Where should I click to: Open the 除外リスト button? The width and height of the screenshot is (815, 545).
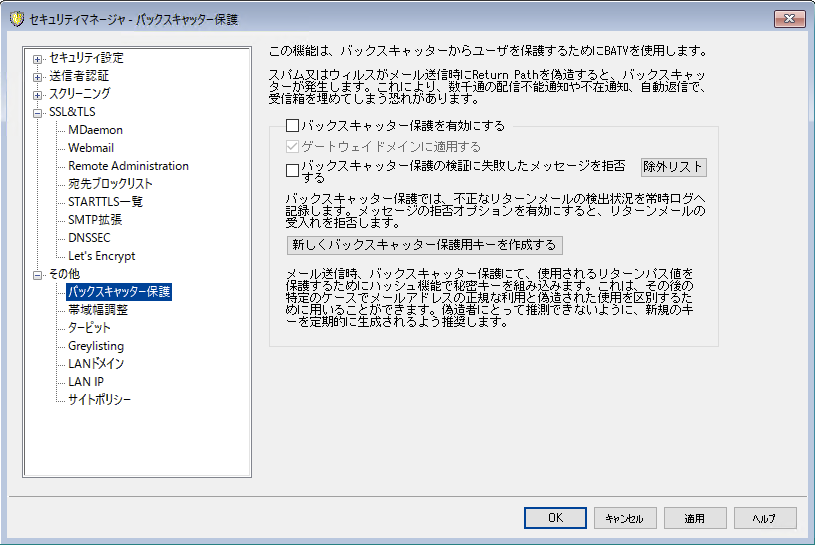coord(673,167)
